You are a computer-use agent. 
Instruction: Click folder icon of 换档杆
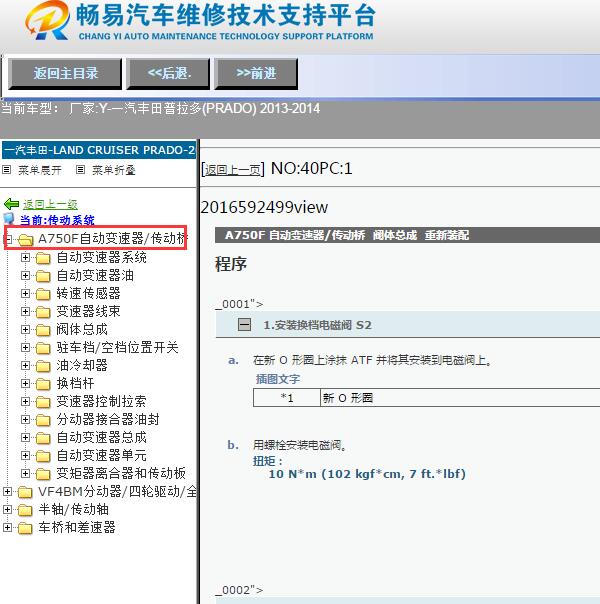click(43, 384)
